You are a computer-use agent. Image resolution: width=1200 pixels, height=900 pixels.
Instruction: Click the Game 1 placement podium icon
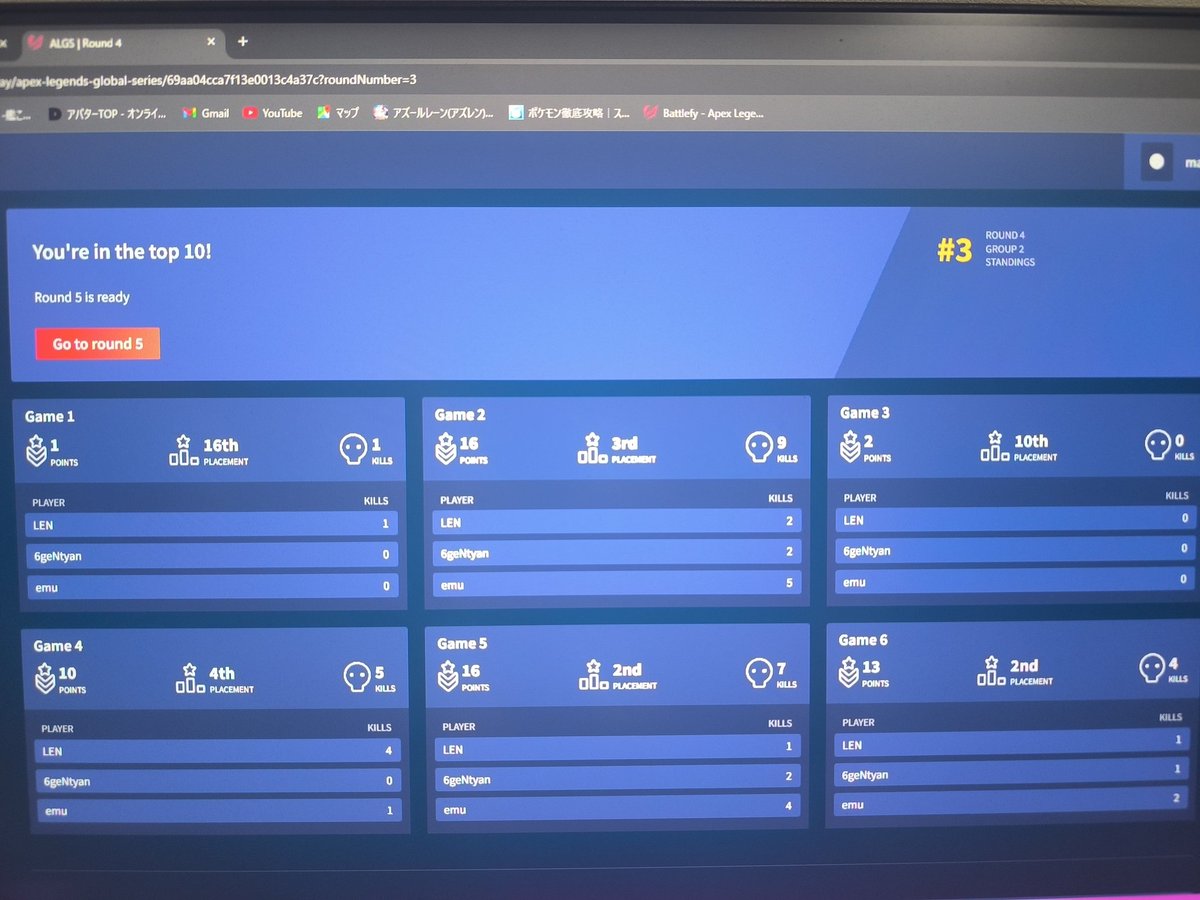click(x=184, y=450)
